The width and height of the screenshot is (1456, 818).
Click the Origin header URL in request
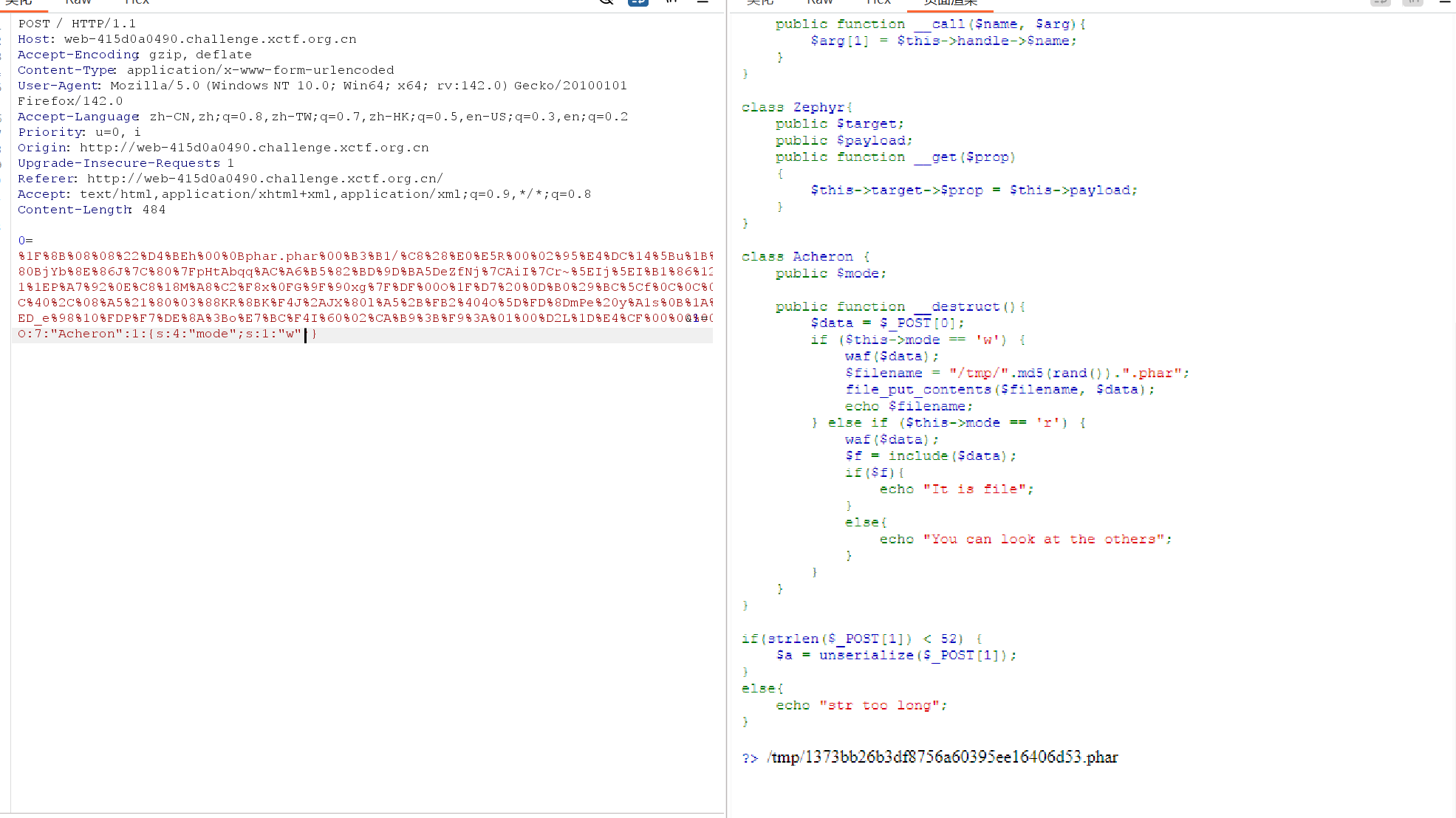[254, 148]
